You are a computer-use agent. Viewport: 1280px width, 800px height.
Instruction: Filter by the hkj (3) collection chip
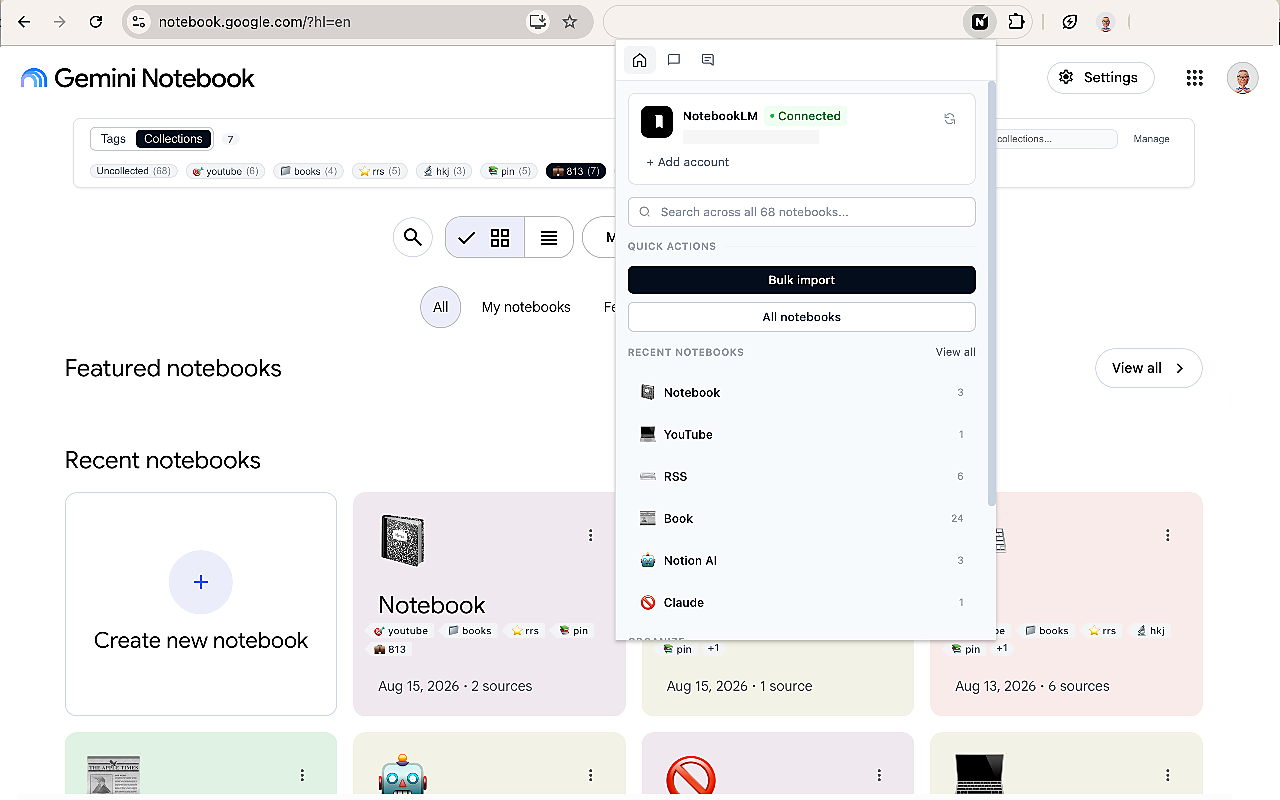445,171
